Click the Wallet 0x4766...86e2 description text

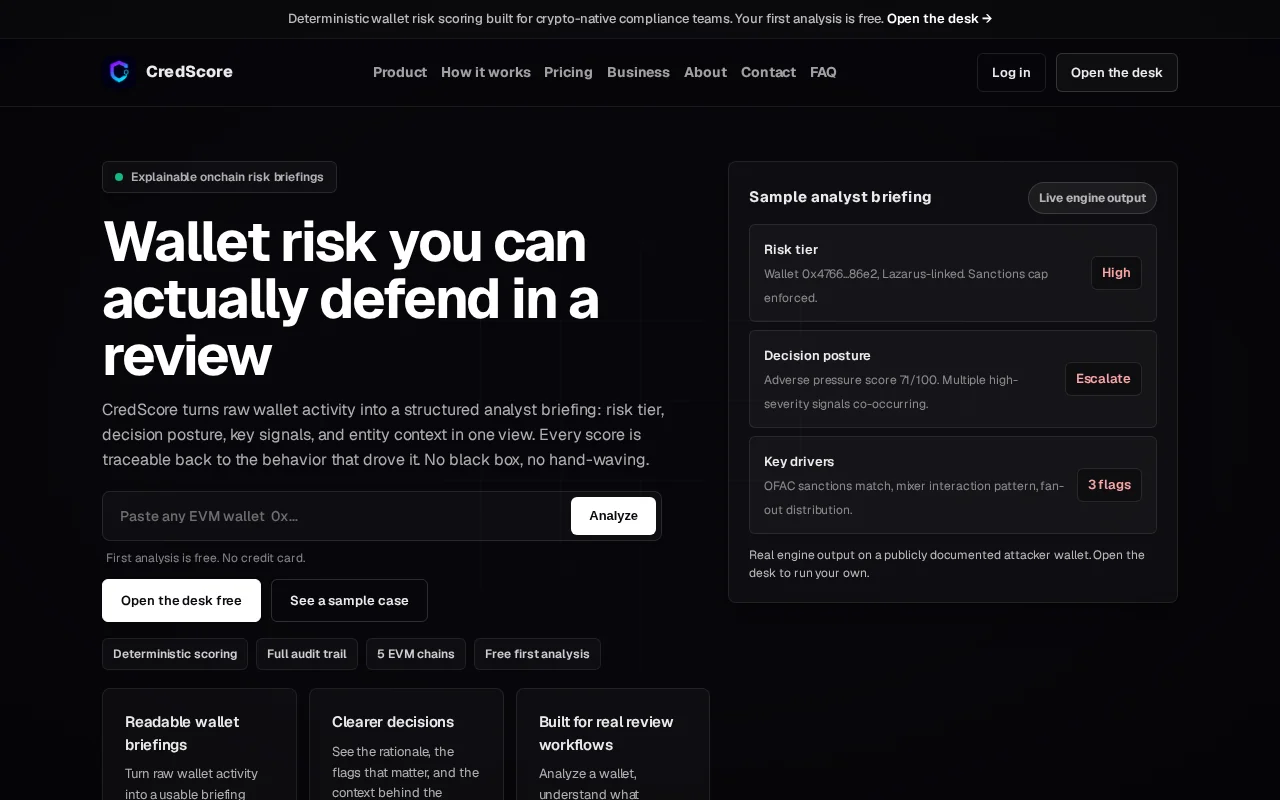[906, 286]
